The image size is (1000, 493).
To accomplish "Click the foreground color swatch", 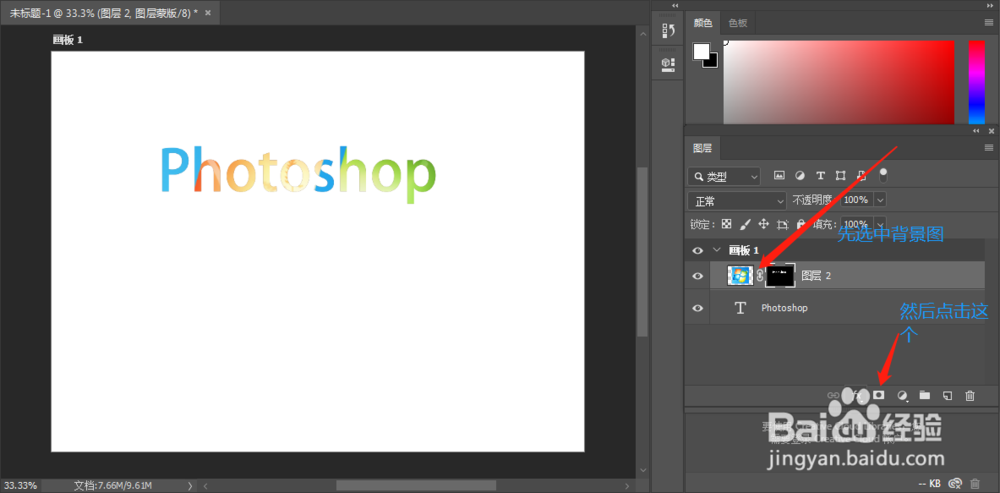I will [x=702, y=52].
